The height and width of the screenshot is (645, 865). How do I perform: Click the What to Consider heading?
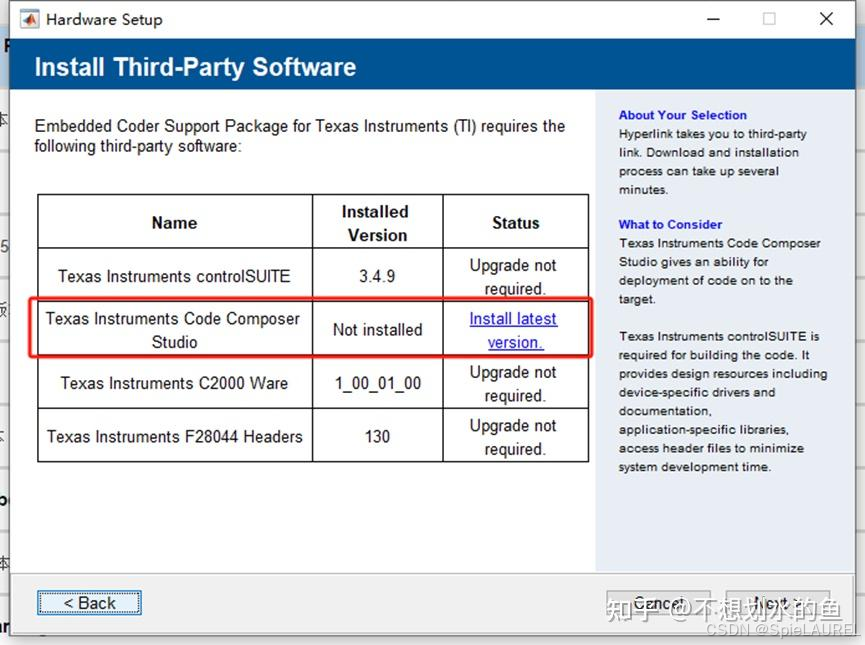point(670,224)
